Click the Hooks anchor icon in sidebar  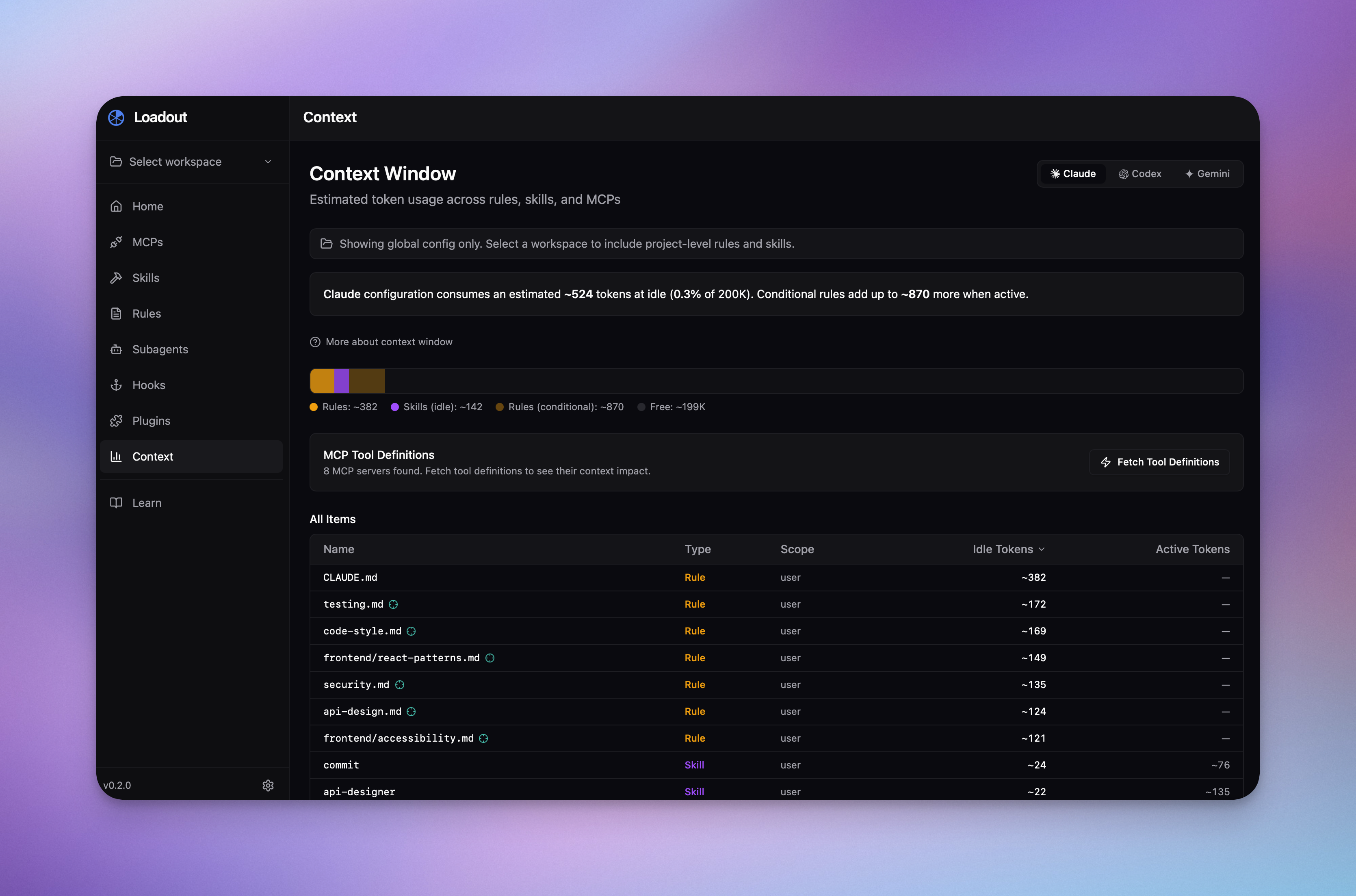(x=116, y=385)
